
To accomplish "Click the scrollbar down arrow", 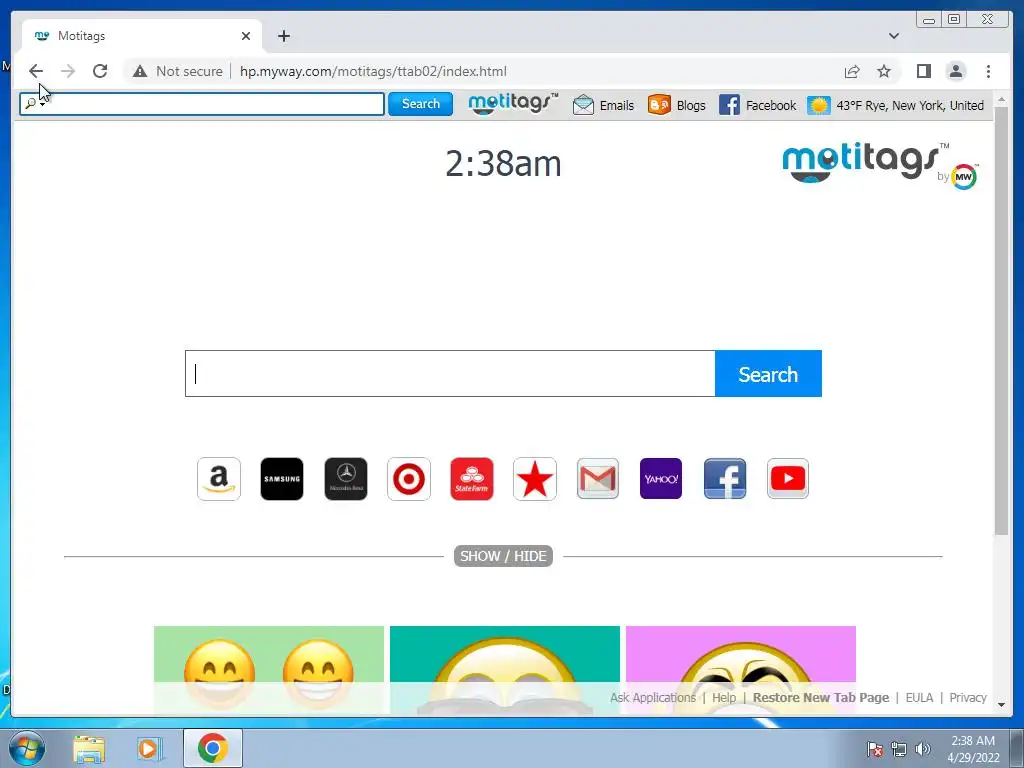I will [1001, 705].
